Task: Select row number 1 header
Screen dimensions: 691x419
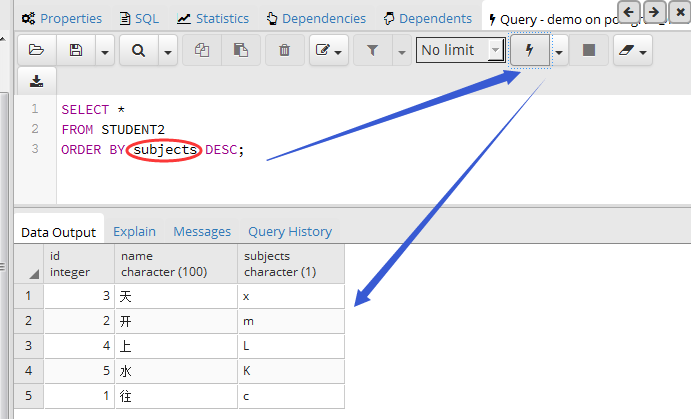Action: coord(29,296)
